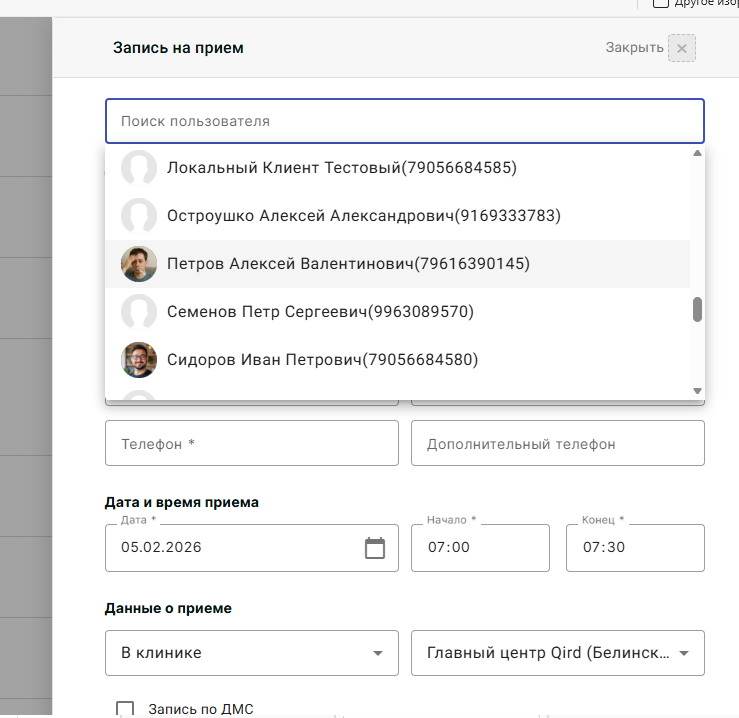The image size is (739, 718).
Task: Click Сидоров Иван Петрович's avatar photo
Action: pos(139,360)
